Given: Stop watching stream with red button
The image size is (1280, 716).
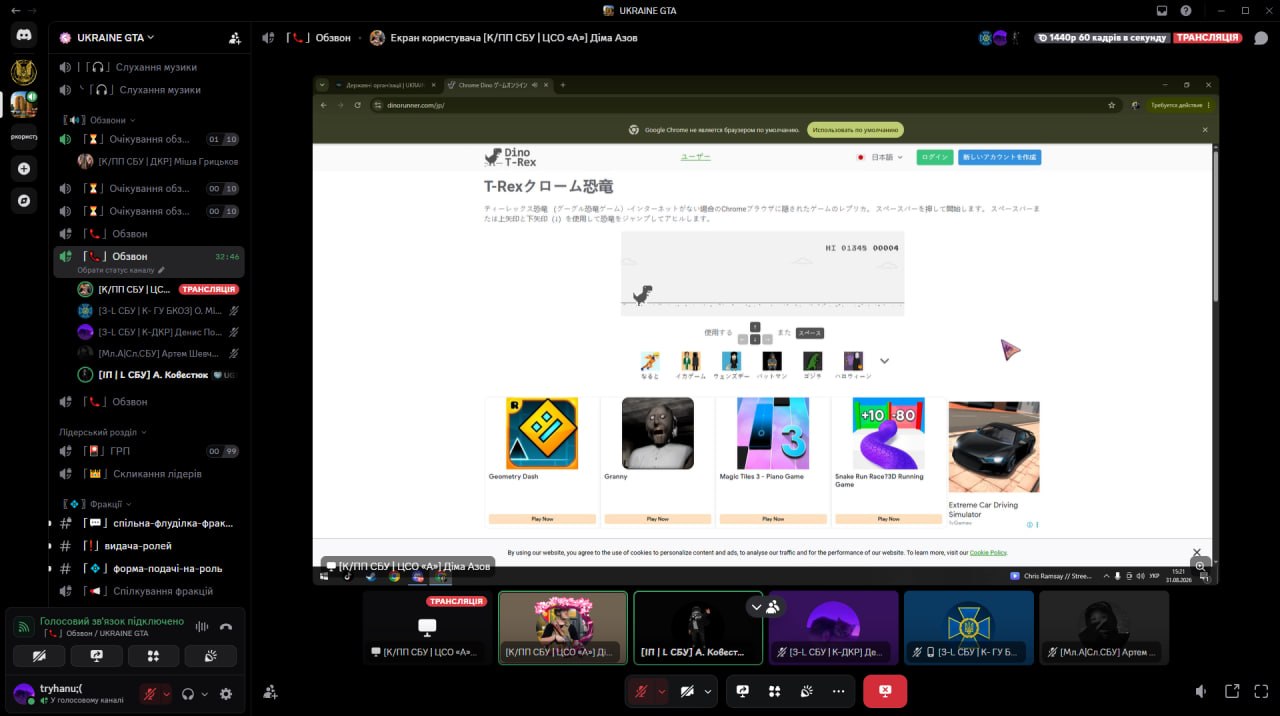Looking at the screenshot, I should coord(885,691).
